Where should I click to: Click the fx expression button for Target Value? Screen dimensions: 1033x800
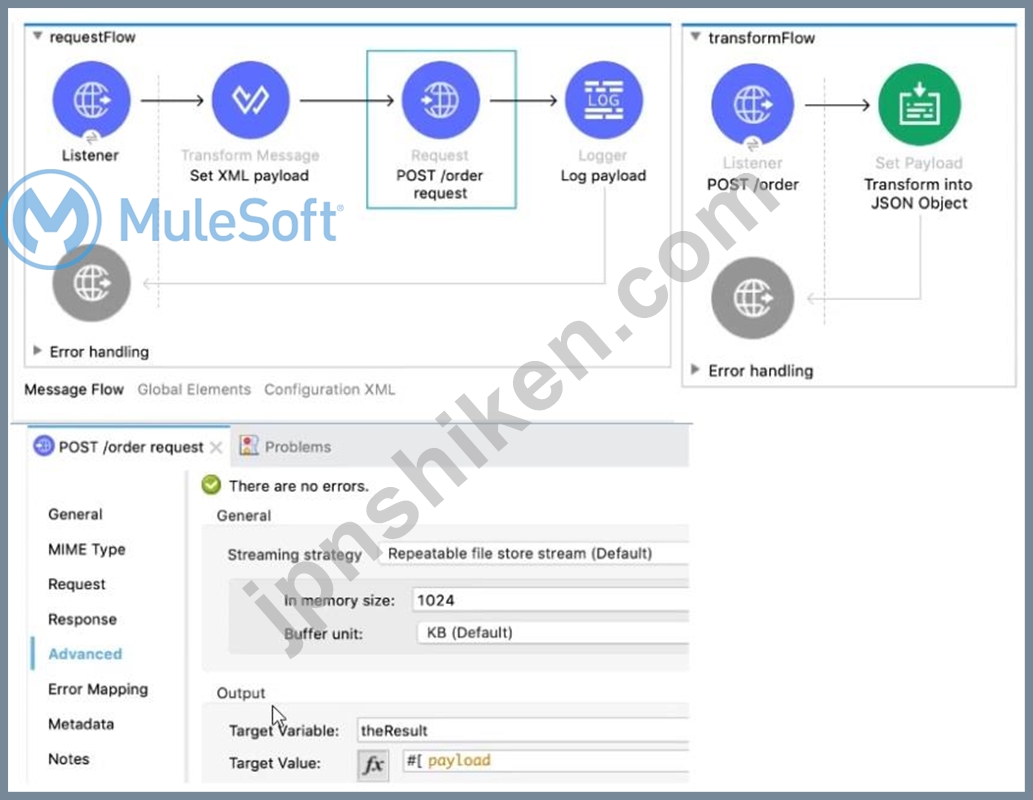373,764
